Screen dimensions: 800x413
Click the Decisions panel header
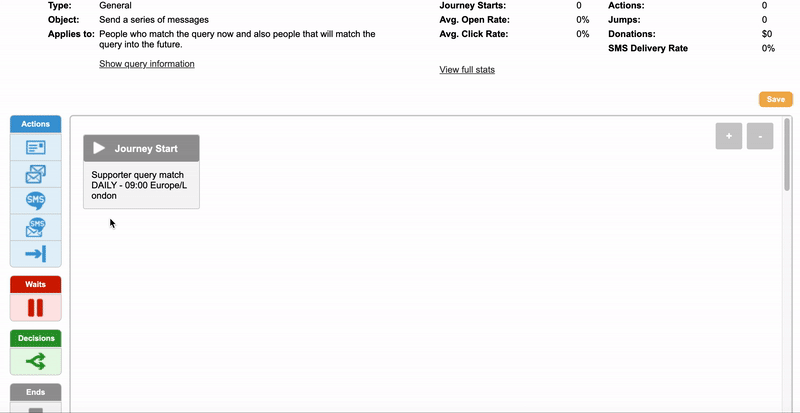[35, 338]
